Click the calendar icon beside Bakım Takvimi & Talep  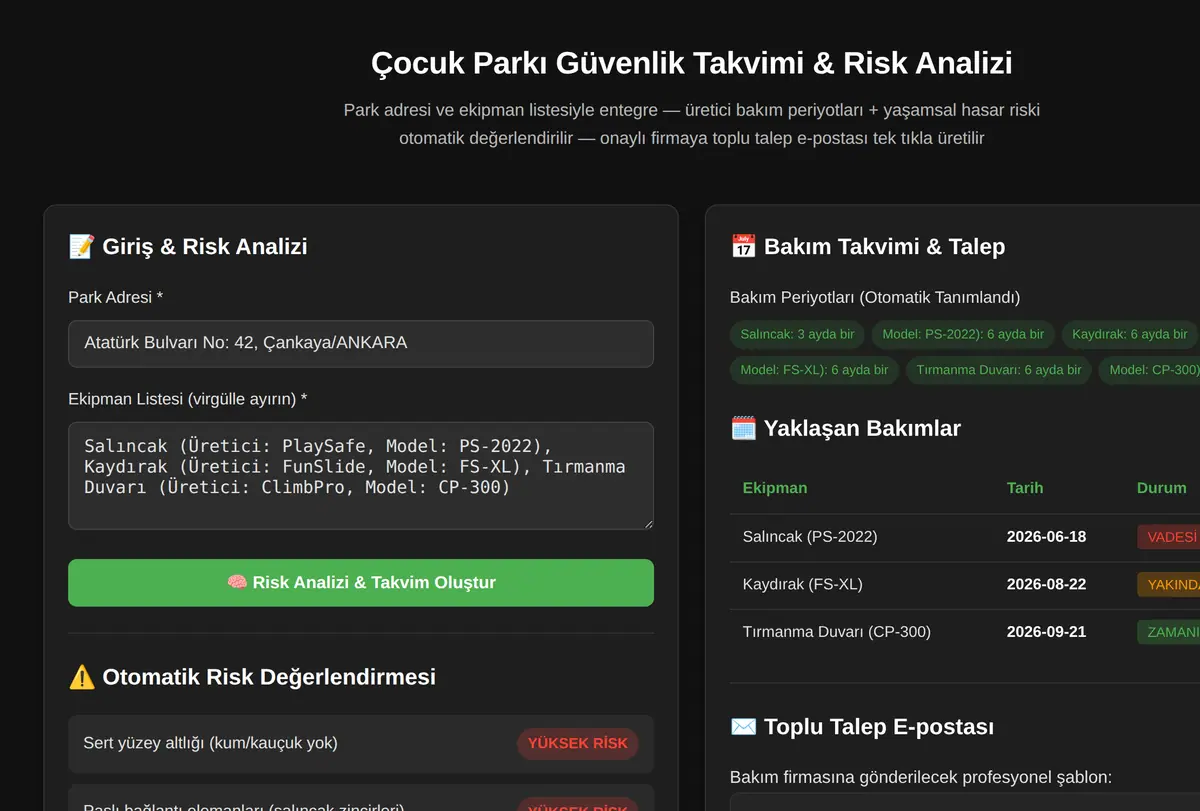tap(743, 246)
